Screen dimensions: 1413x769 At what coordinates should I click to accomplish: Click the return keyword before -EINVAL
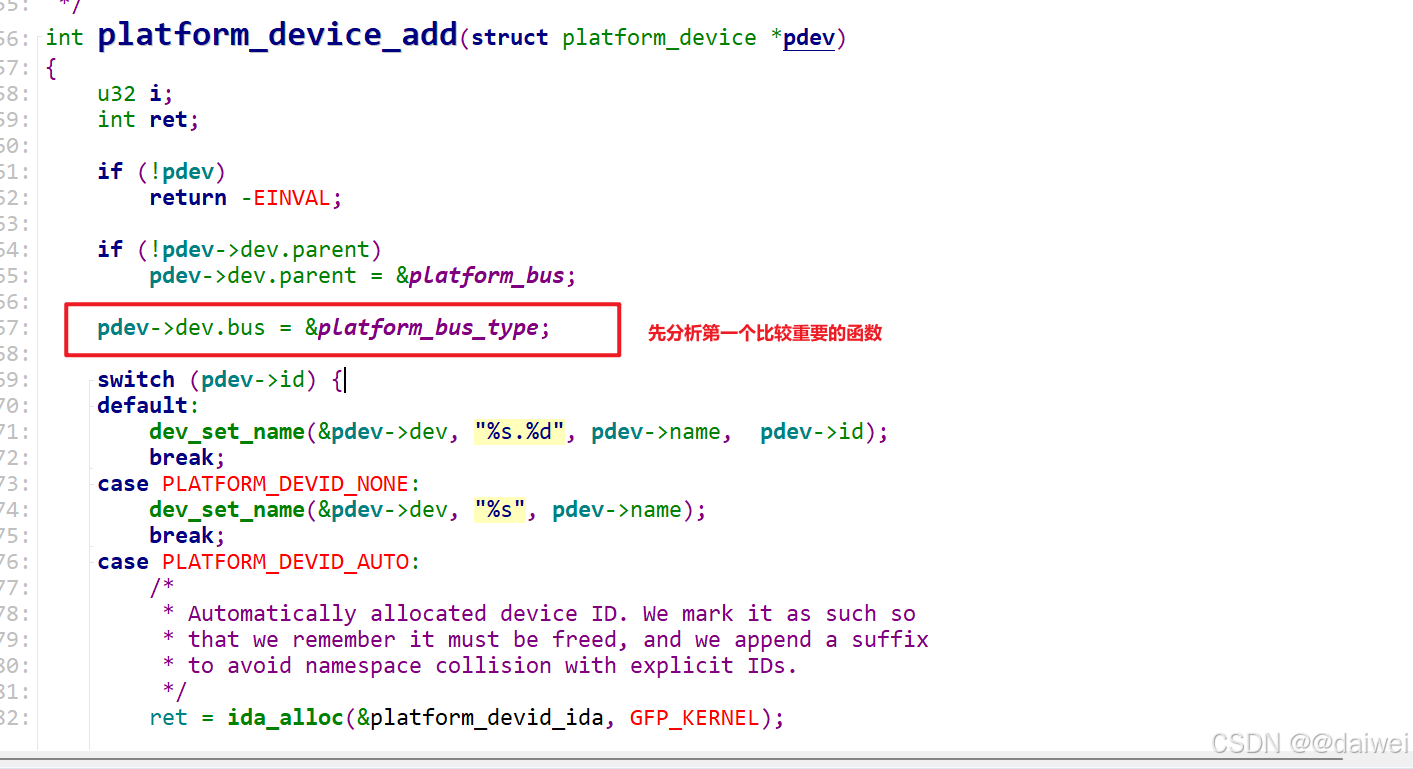tap(188, 198)
